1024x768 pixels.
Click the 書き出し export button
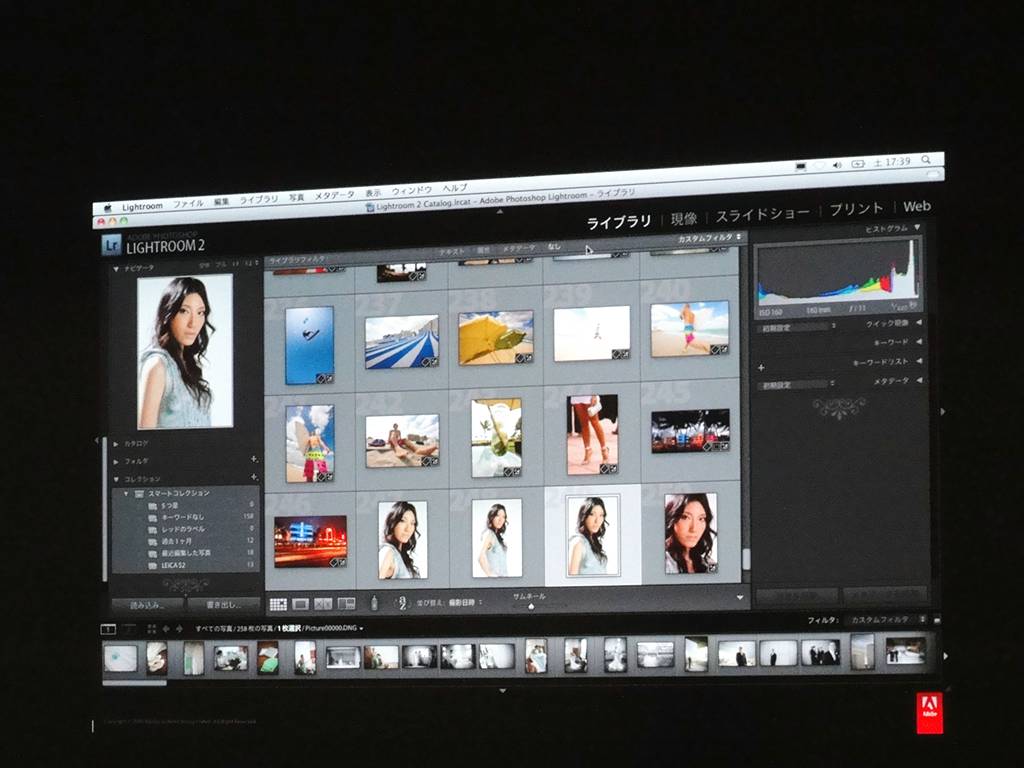coord(223,605)
